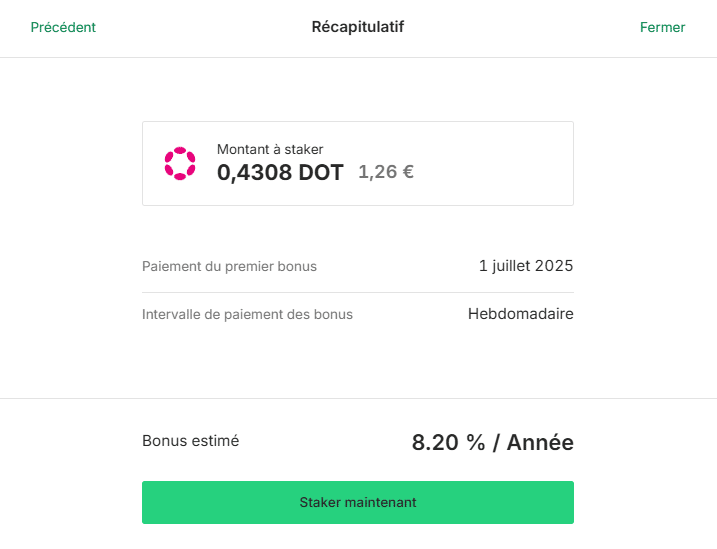
Task: Click the Année text in bonus rate
Action: [x=540, y=442]
